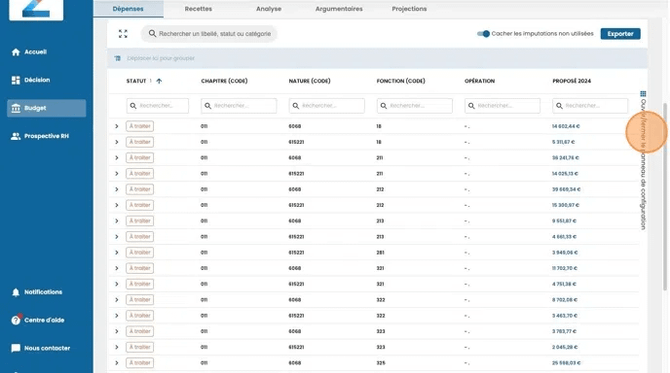The width and height of the screenshot is (670, 373).
Task: Click Proposé 2024 amount in 6068/325 row
Action: tap(566, 363)
